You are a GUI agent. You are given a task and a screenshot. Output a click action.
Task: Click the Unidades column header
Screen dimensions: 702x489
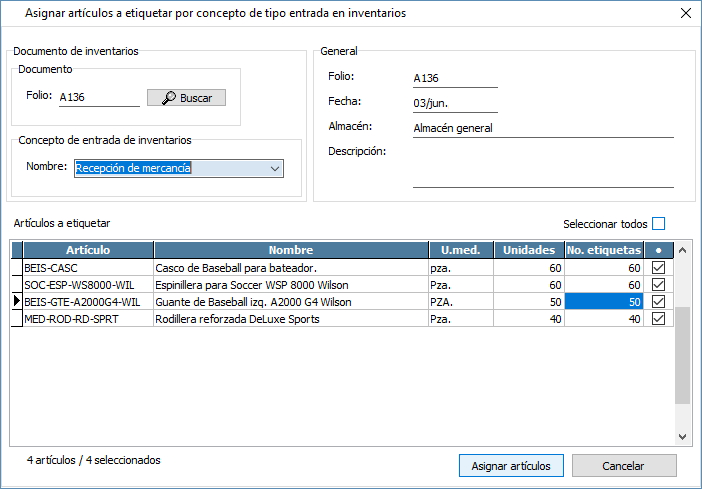pos(530,250)
